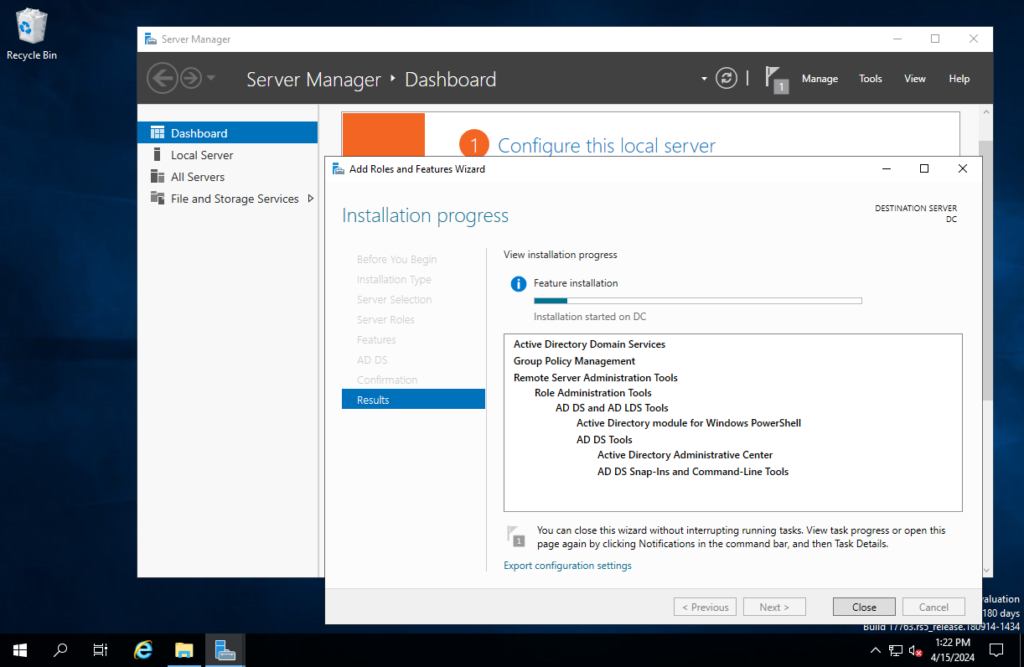Click the Local Server icon
The image size is (1024, 667).
point(157,155)
